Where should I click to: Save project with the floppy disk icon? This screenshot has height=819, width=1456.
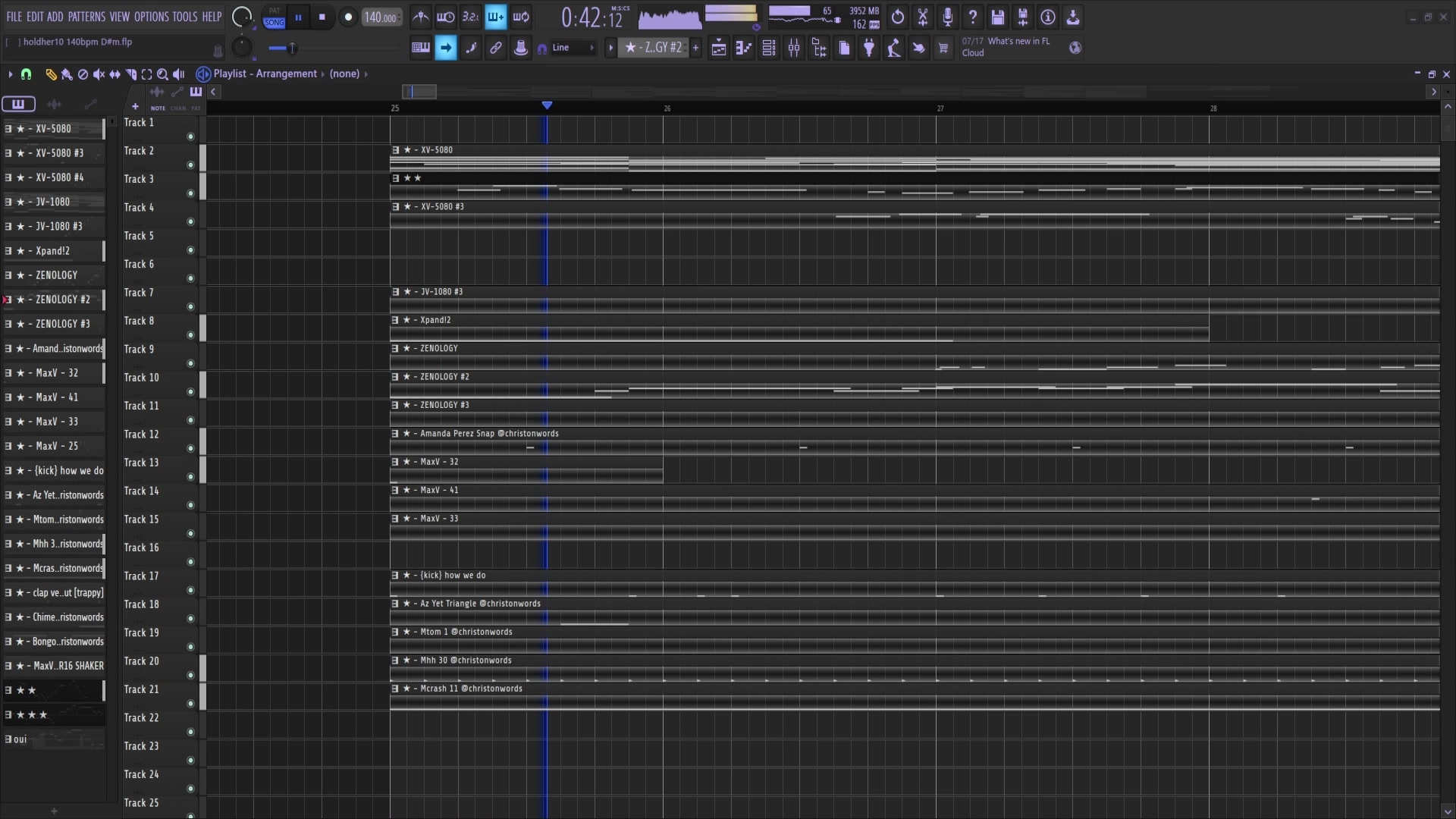[x=998, y=17]
